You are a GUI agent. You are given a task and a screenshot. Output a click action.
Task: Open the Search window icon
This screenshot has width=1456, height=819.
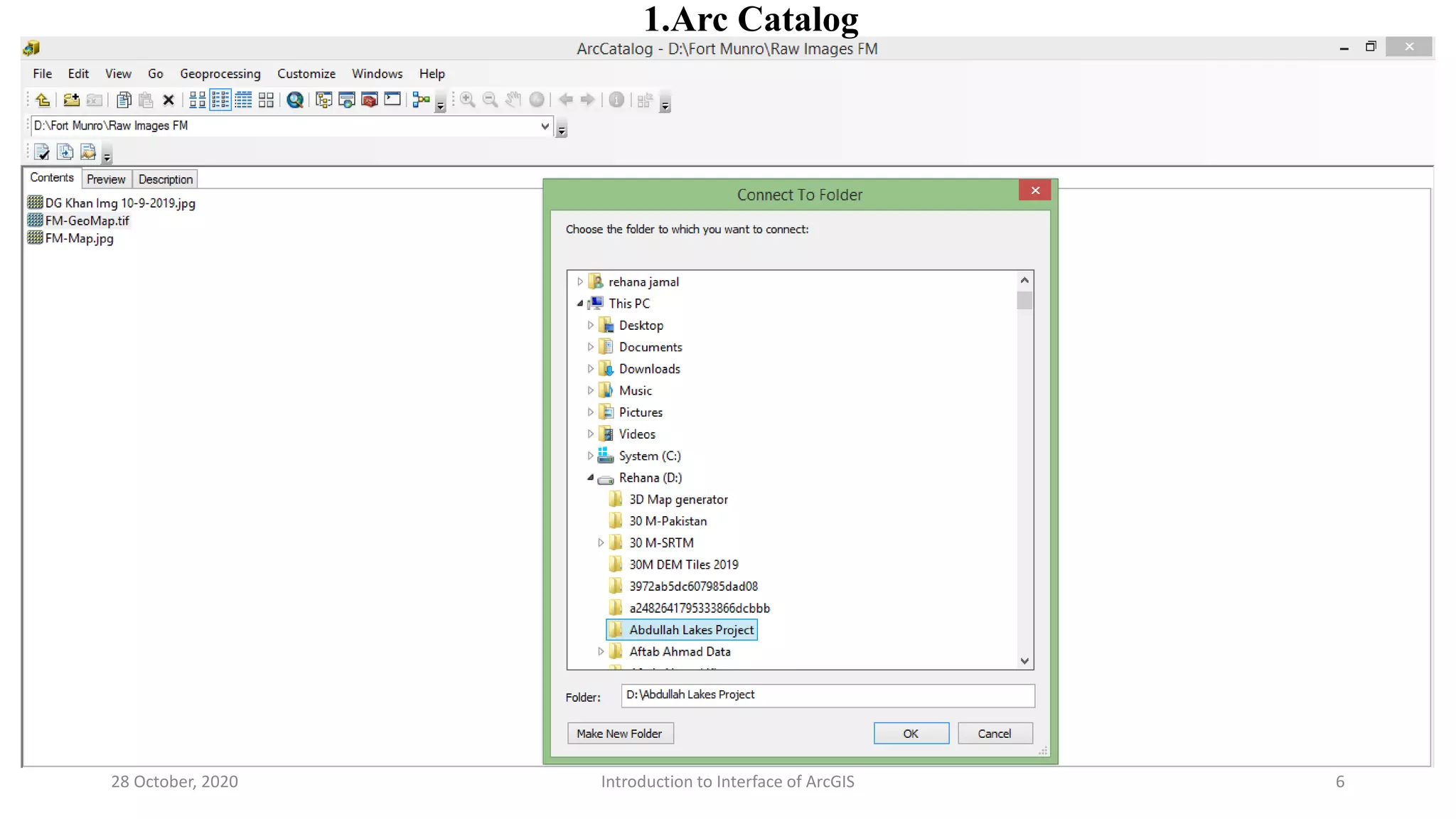(x=347, y=100)
